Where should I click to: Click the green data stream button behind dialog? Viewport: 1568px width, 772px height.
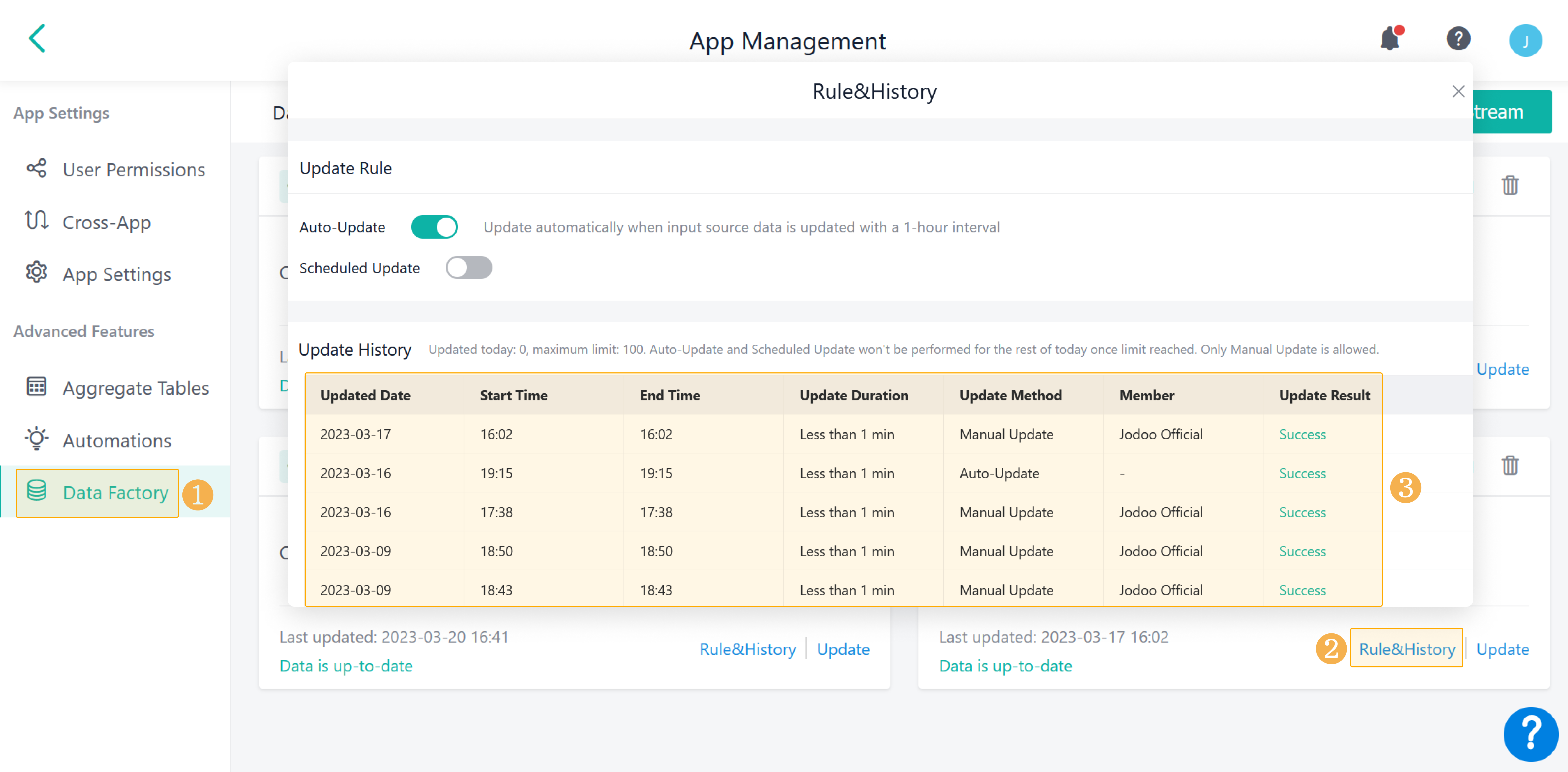[x=1512, y=112]
